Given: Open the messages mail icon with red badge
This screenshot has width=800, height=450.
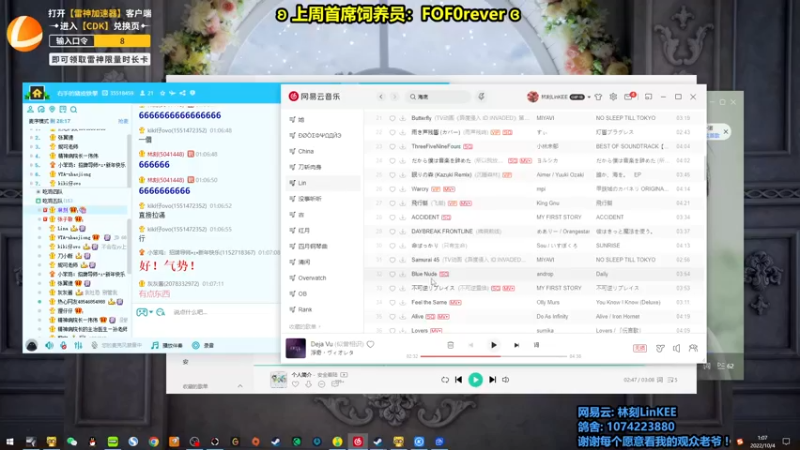Looking at the screenshot, I should click(x=629, y=96).
